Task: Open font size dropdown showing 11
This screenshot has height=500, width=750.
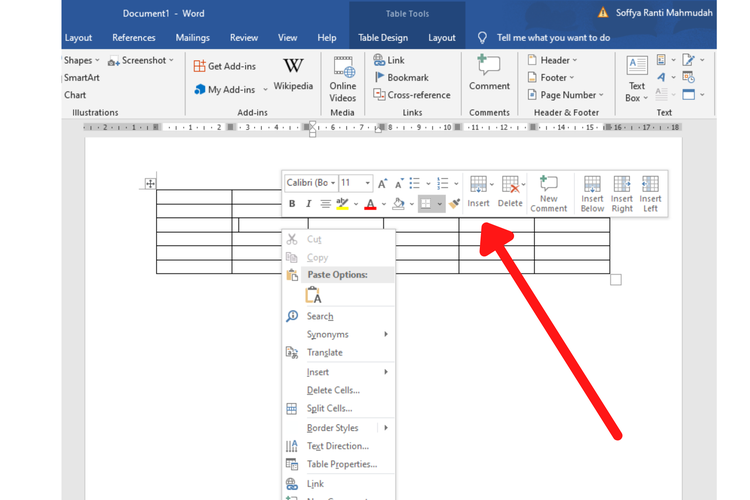Action: coord(367,183)
